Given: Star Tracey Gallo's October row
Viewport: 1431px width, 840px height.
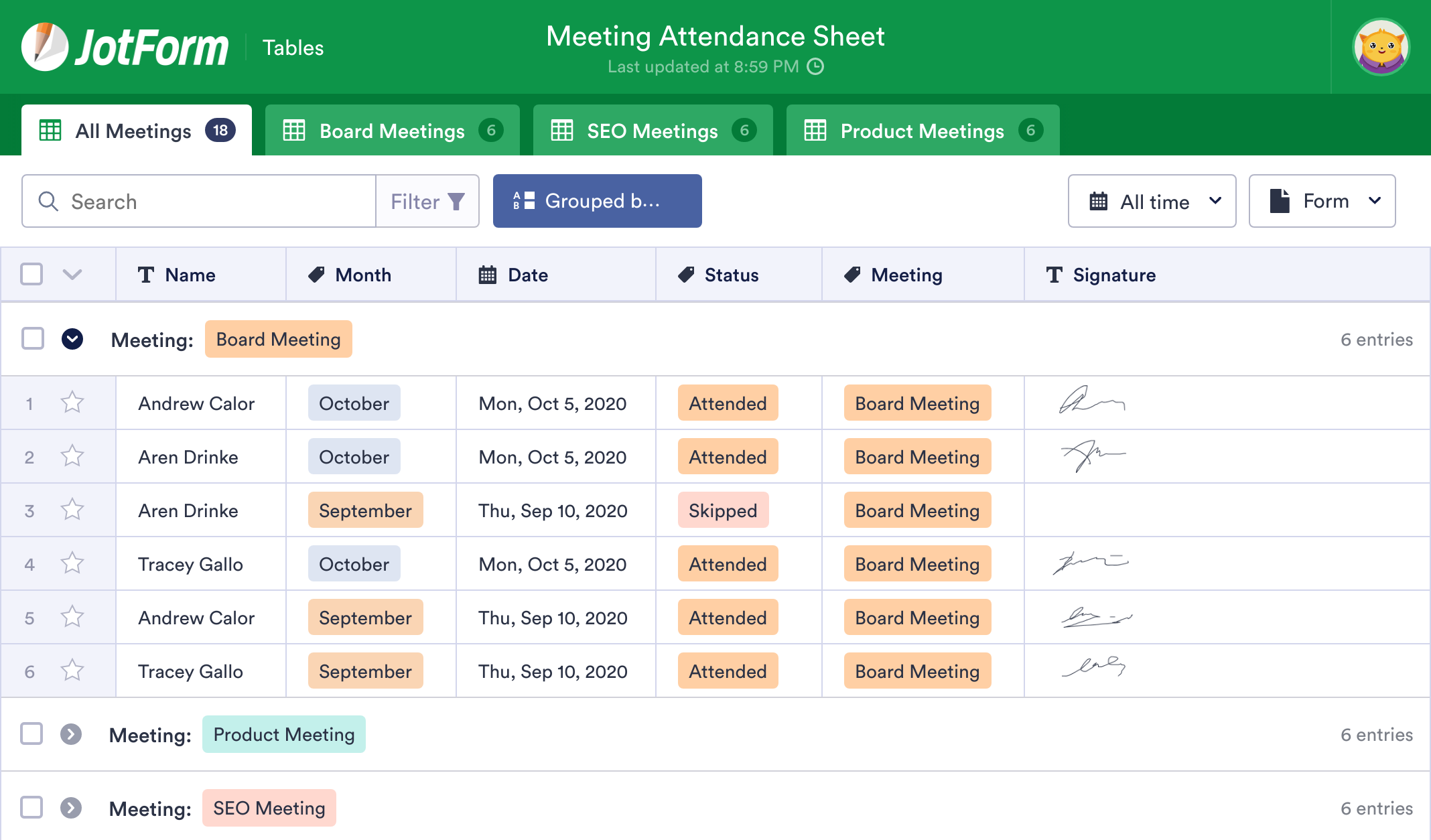Looking at the screenshot, I should coord(71,563).
